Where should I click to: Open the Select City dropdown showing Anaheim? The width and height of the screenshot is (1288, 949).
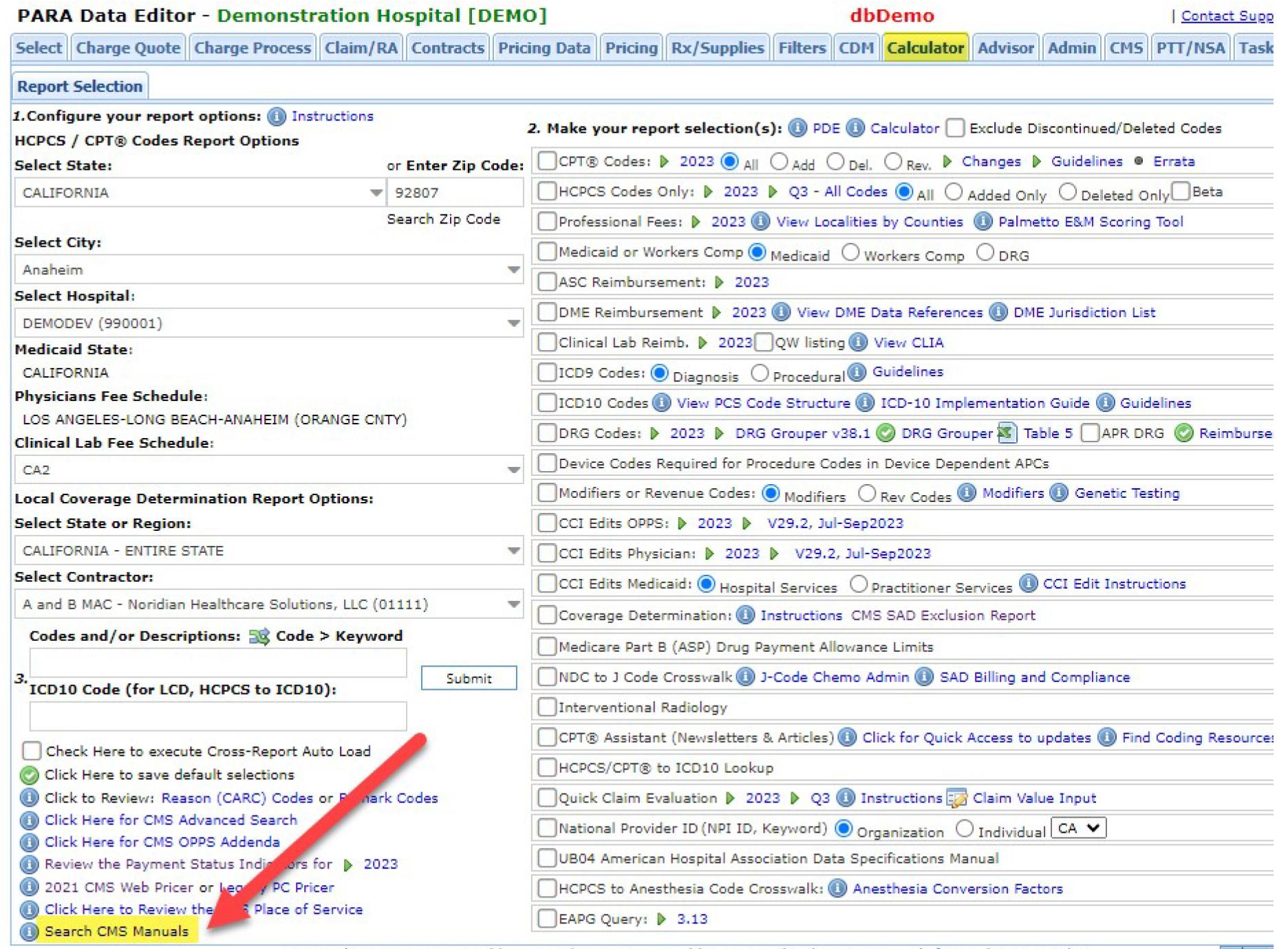click(x=268, y=270)
